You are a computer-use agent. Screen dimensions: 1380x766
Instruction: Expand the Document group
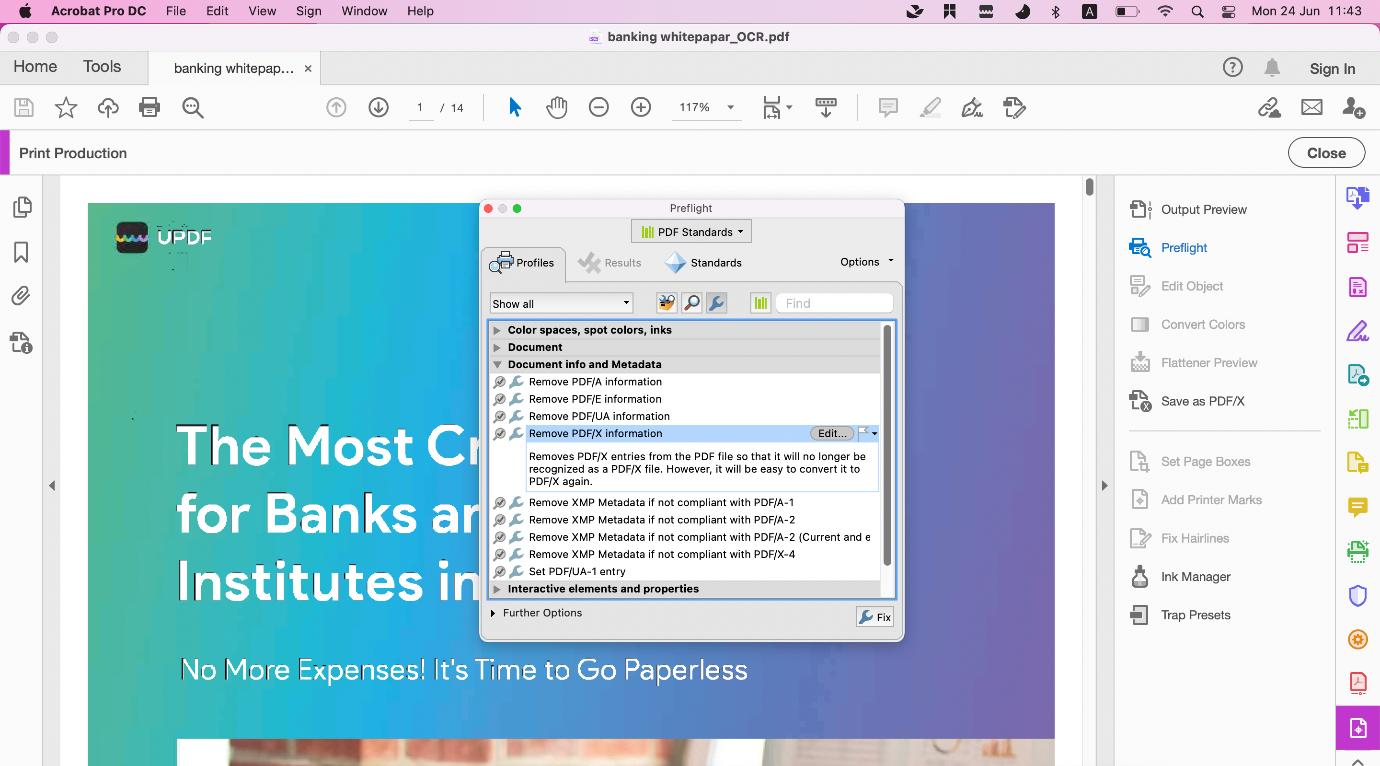[x=497, y=347]
